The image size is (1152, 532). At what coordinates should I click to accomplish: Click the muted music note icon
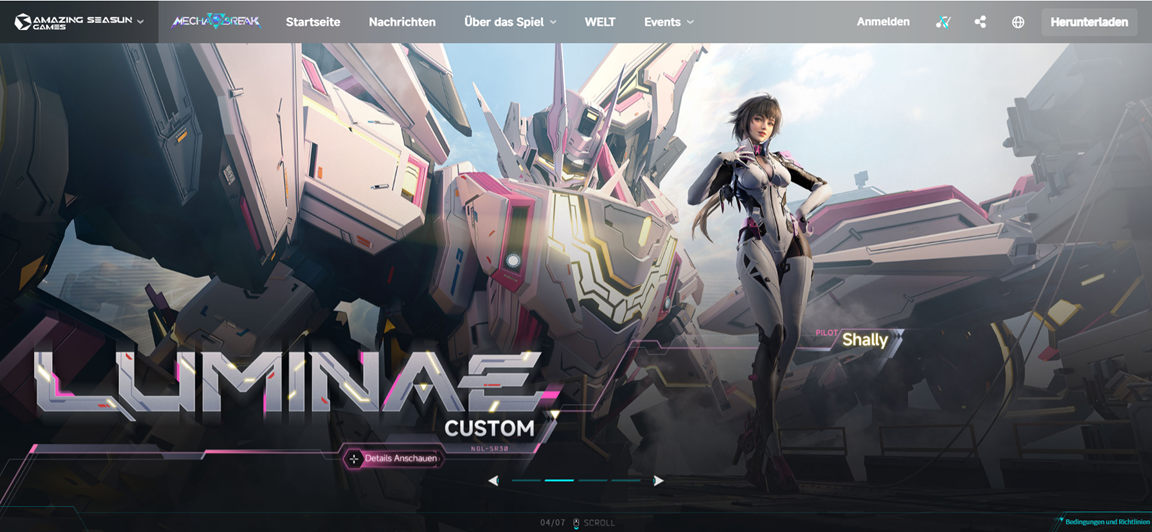pos(943,22)
